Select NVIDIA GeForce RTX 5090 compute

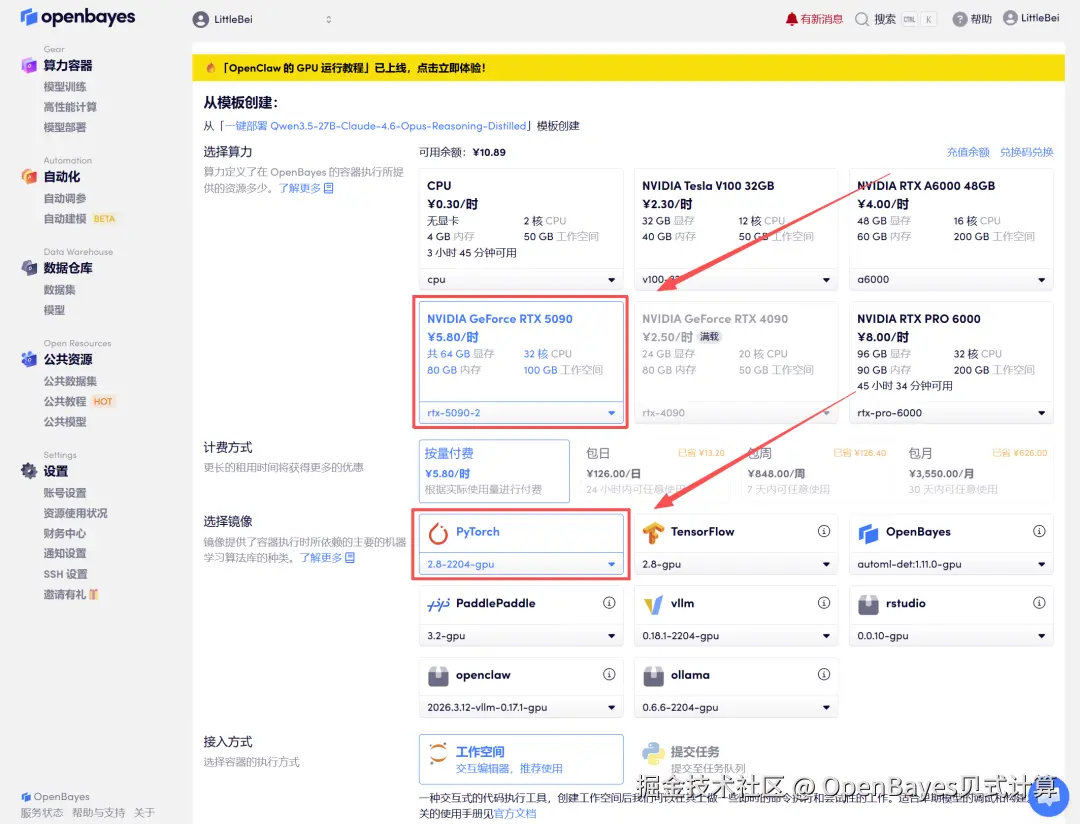coord(521,352)
